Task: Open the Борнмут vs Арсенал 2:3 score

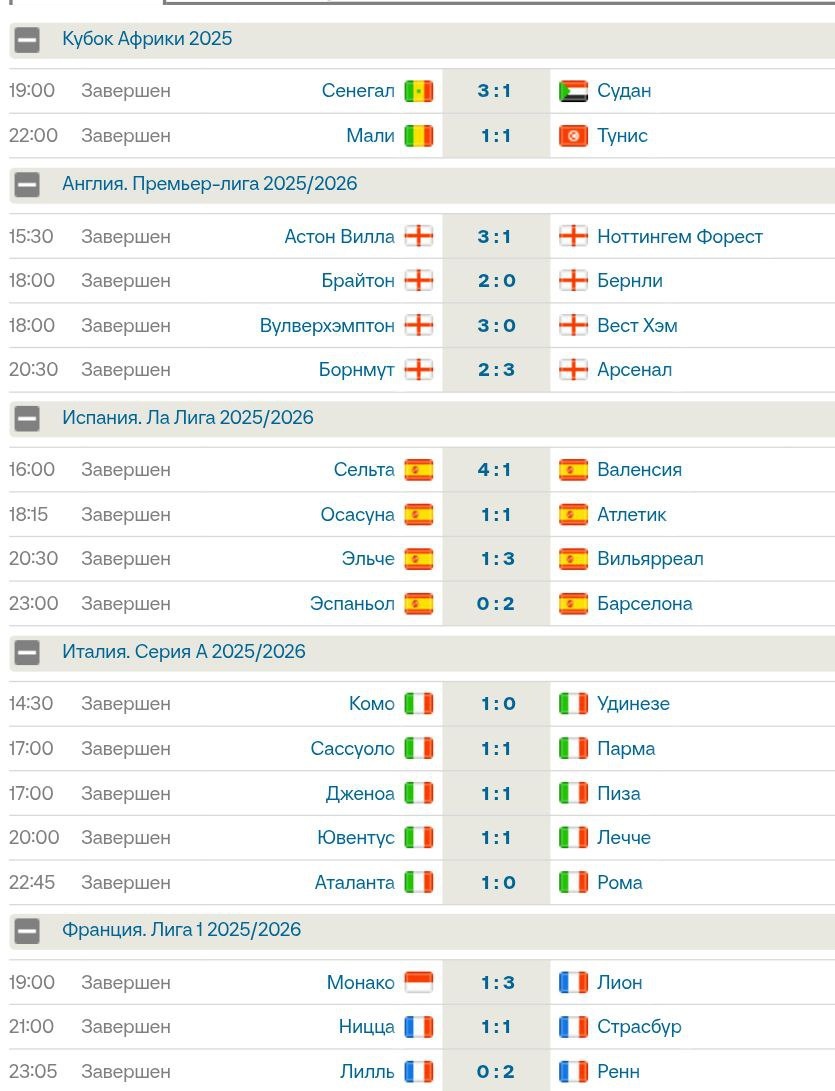Action: tap(496, 370)
